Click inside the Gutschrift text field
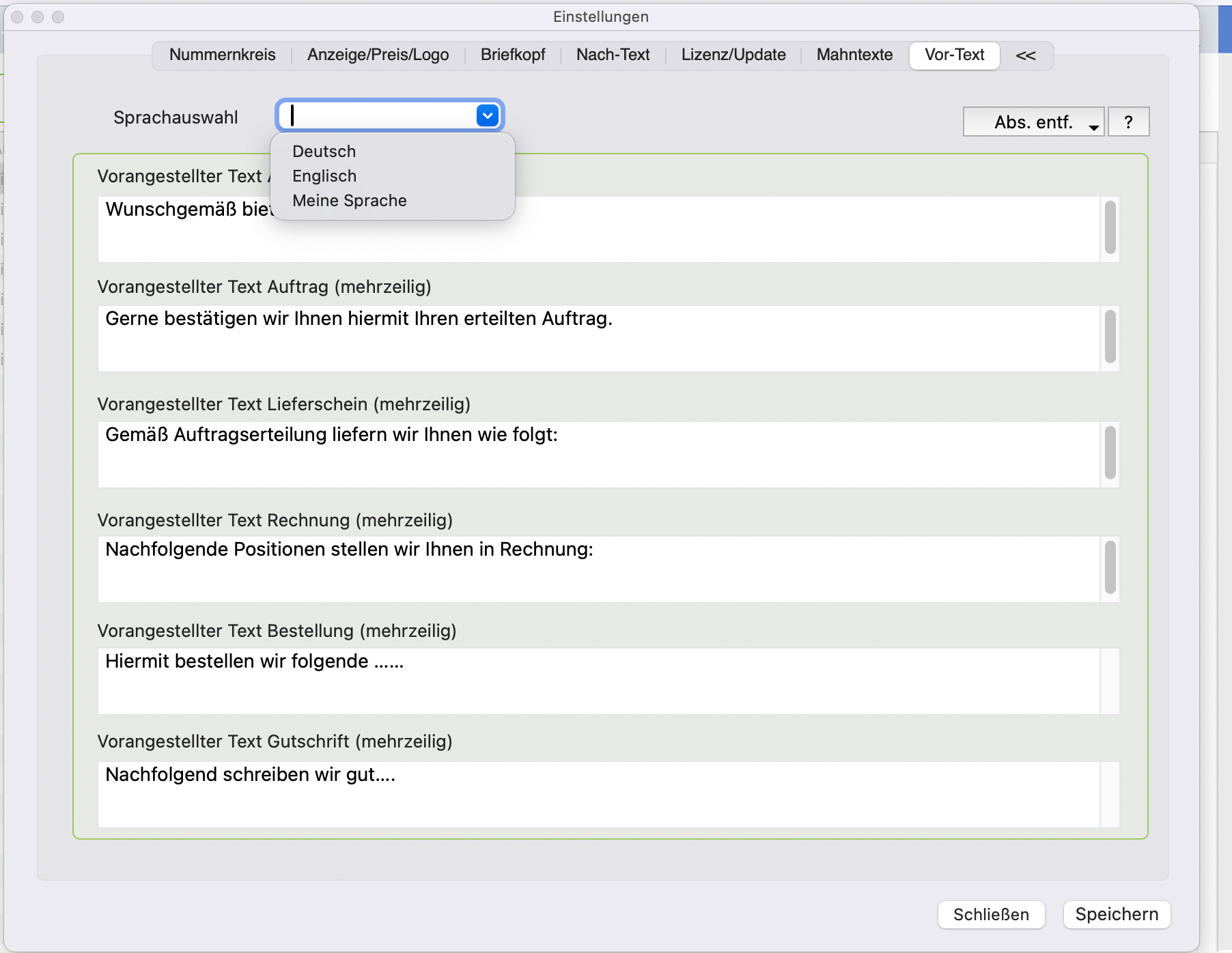 (598, 795)
